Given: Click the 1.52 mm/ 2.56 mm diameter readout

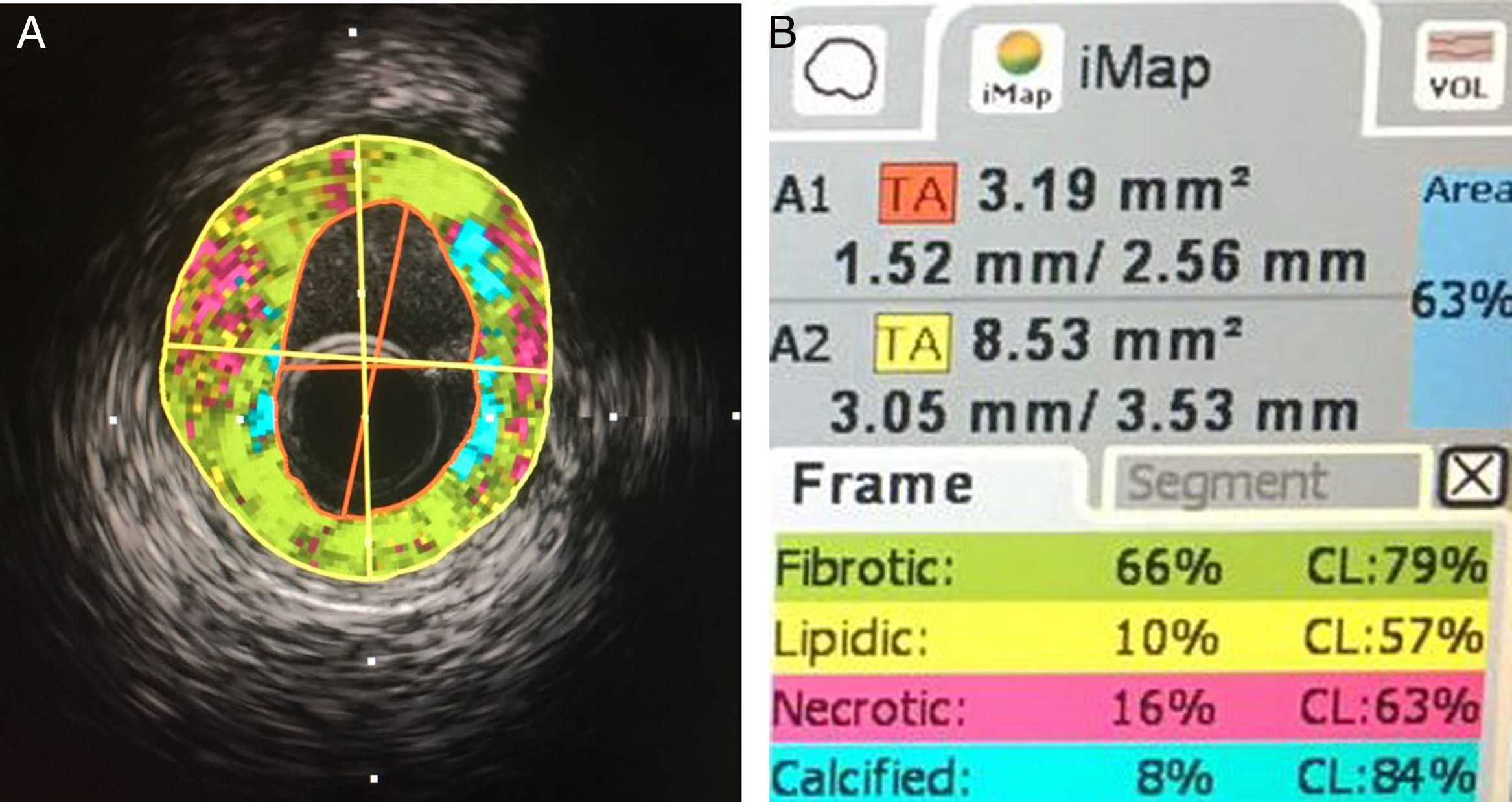Looking at the screenshot, I should click(x=1100, y=263).
